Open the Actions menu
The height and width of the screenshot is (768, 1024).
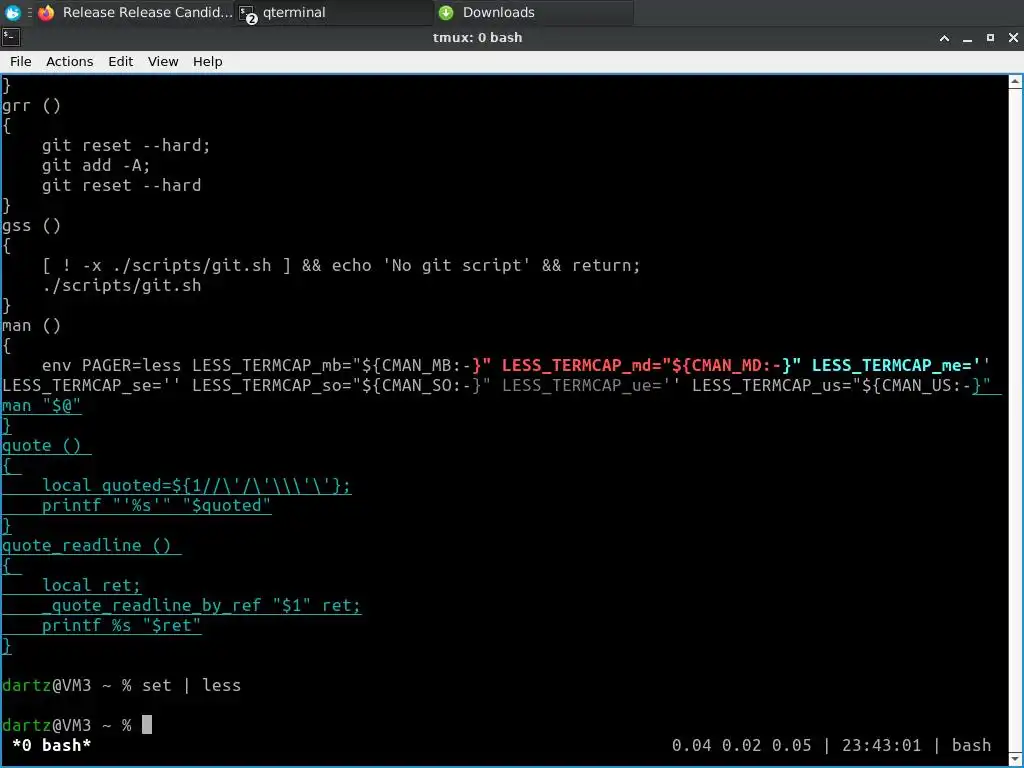tap(69, 61)
